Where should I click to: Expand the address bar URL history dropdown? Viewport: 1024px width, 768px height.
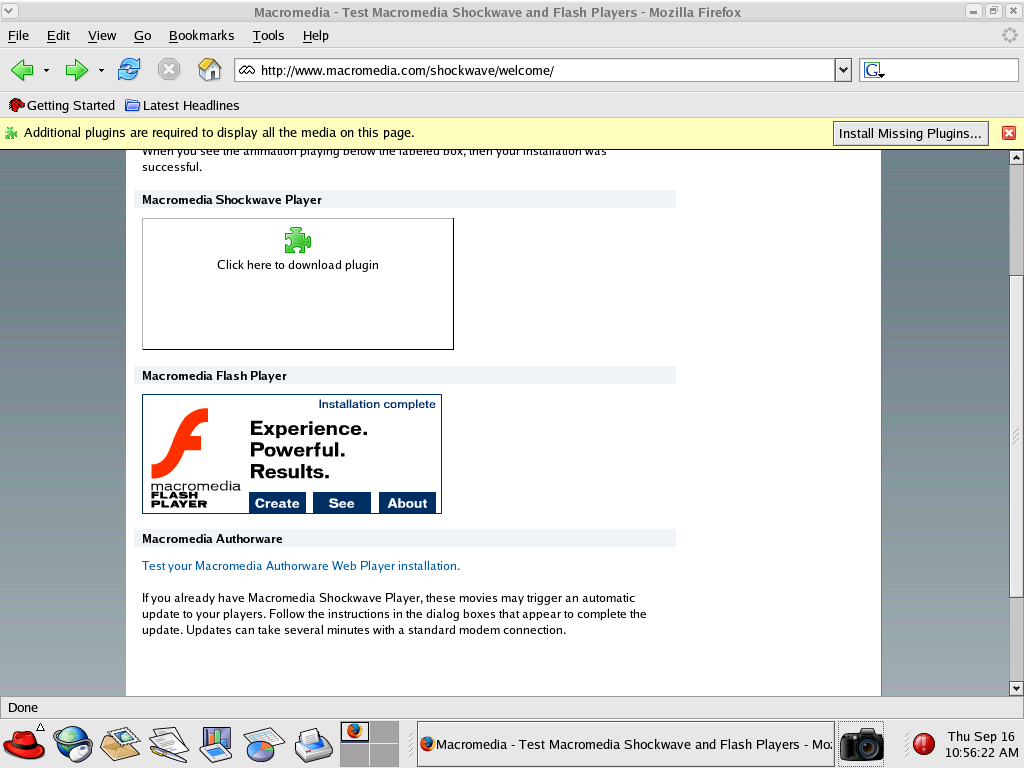point(843,71)
